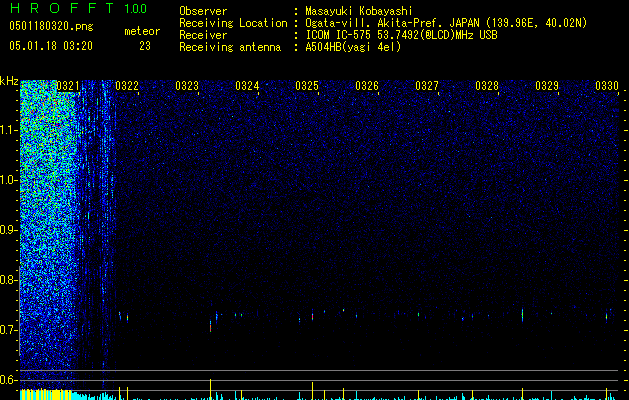Image resolution: width=629 pixels, height=400 pixels.
Task: Click the 0324 time marker
Action: 247,86
